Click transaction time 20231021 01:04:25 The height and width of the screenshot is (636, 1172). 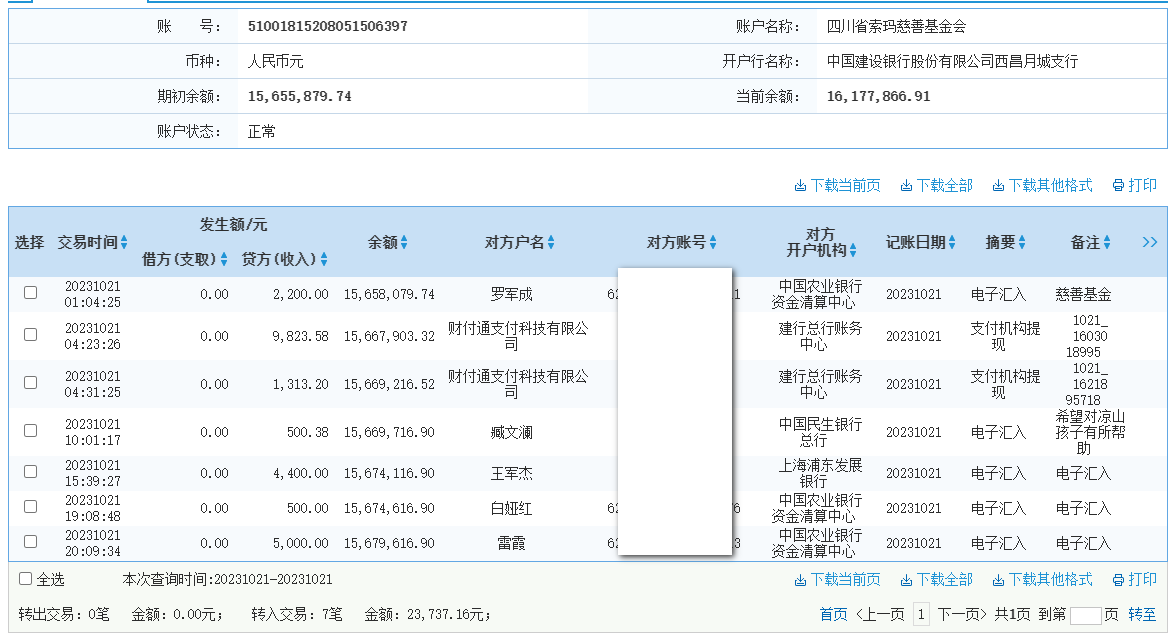(x=93, y=294)
